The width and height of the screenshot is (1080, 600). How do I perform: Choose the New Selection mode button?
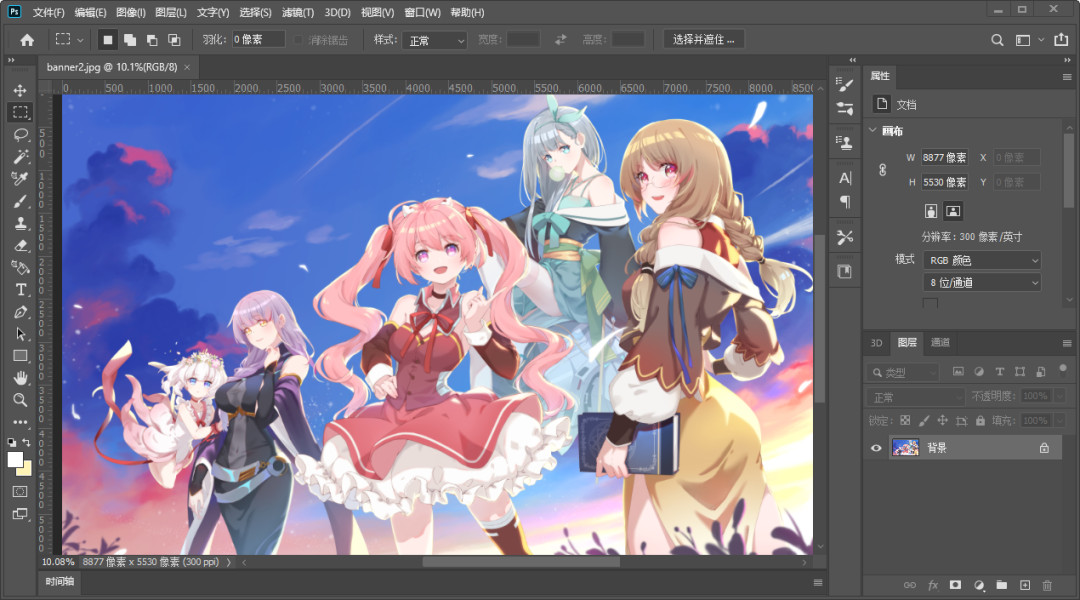coord(107,40)
